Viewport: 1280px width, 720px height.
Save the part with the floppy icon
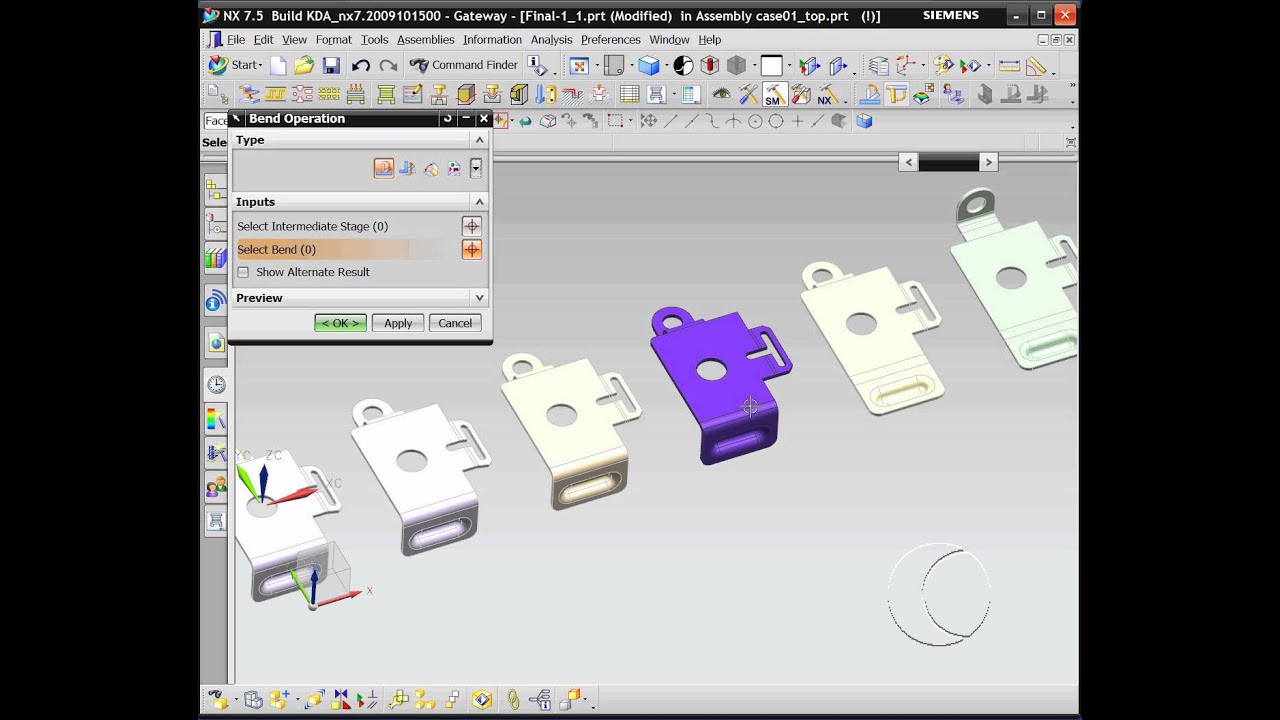pyautogui.click(x=331, y=65)
